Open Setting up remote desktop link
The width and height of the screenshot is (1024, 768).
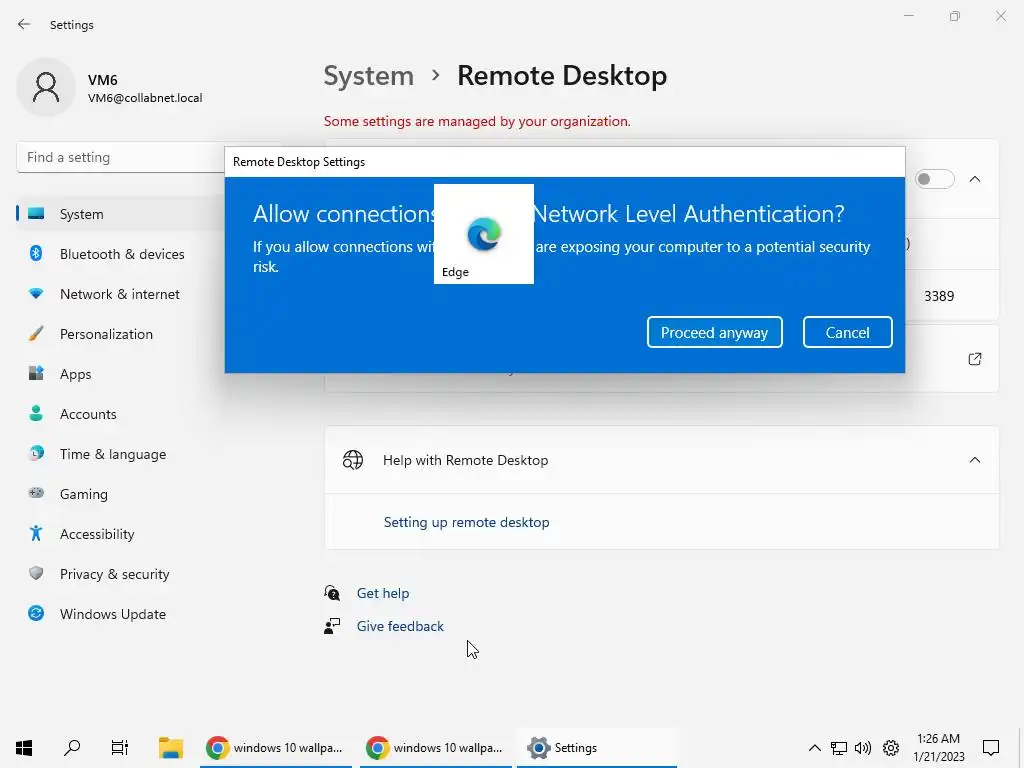466,522
